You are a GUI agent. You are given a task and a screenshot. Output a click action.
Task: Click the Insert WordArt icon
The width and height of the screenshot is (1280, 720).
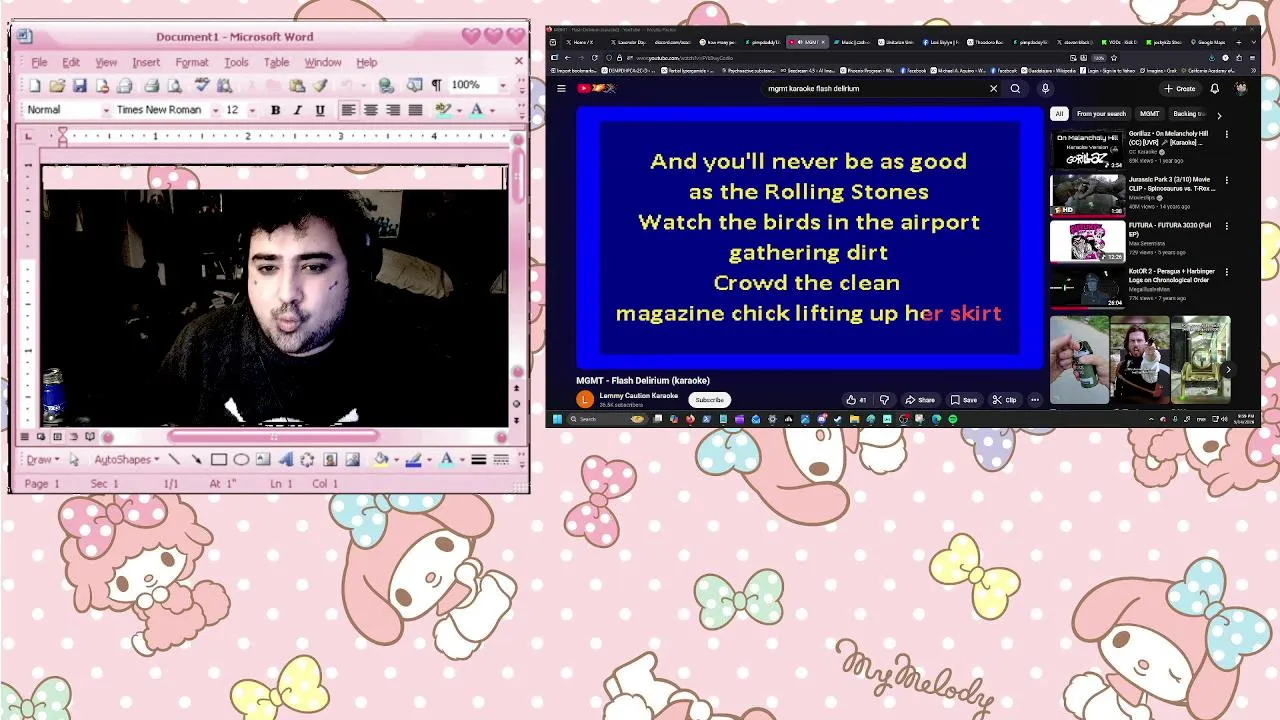pos(285,460)
